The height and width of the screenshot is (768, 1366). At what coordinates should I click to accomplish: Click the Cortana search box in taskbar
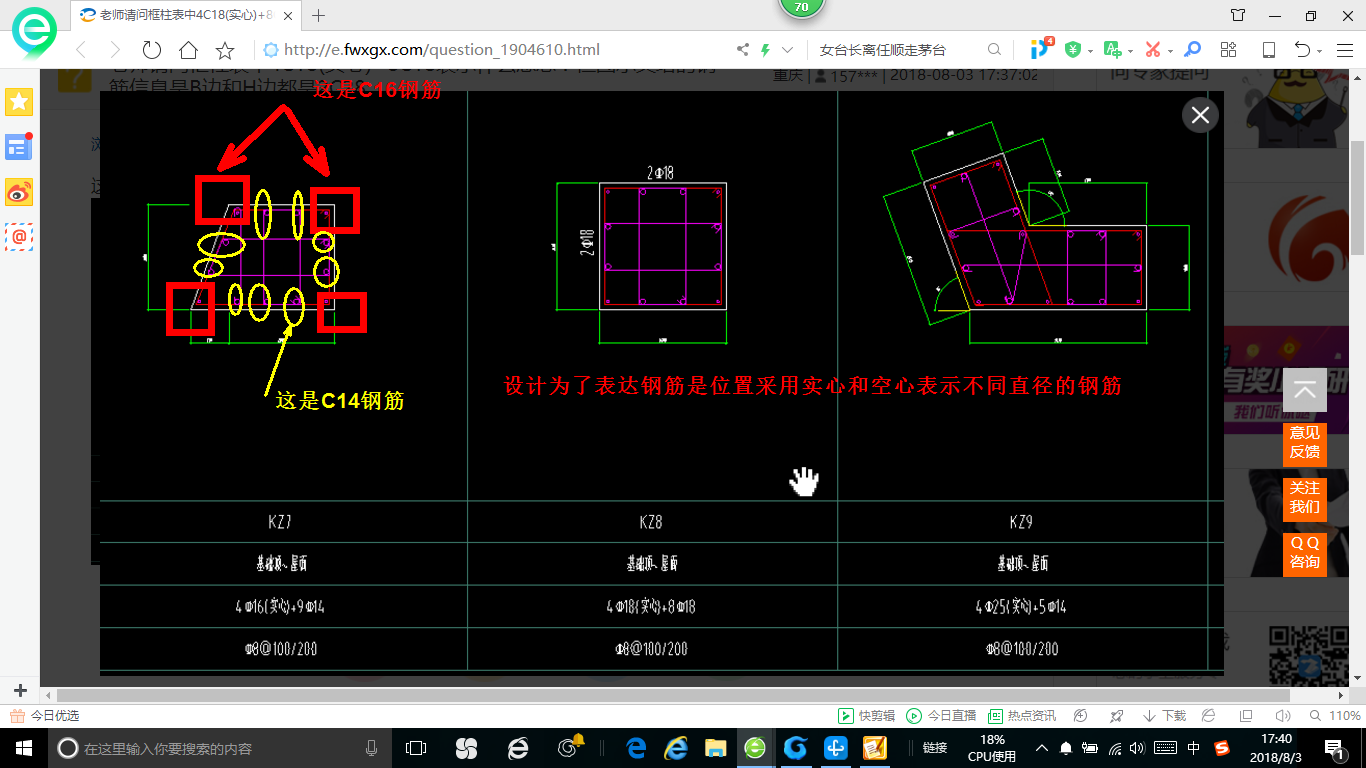tap(221, 748)
